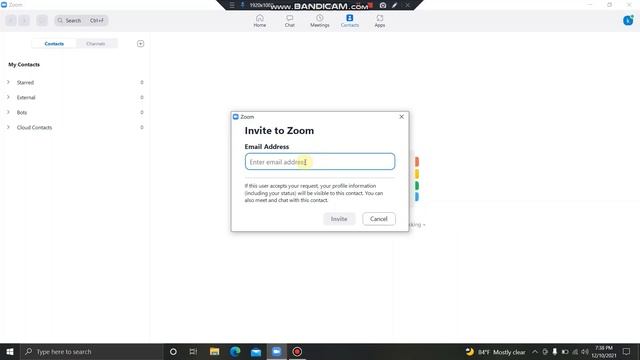
Task: Expand the Starred contacts group
Action: 8,82
